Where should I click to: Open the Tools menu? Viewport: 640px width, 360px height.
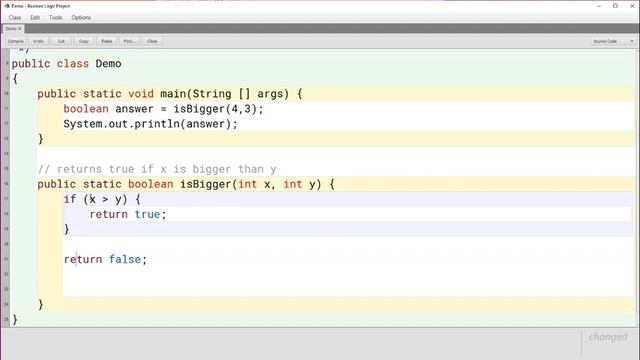(x=56, y=18)
